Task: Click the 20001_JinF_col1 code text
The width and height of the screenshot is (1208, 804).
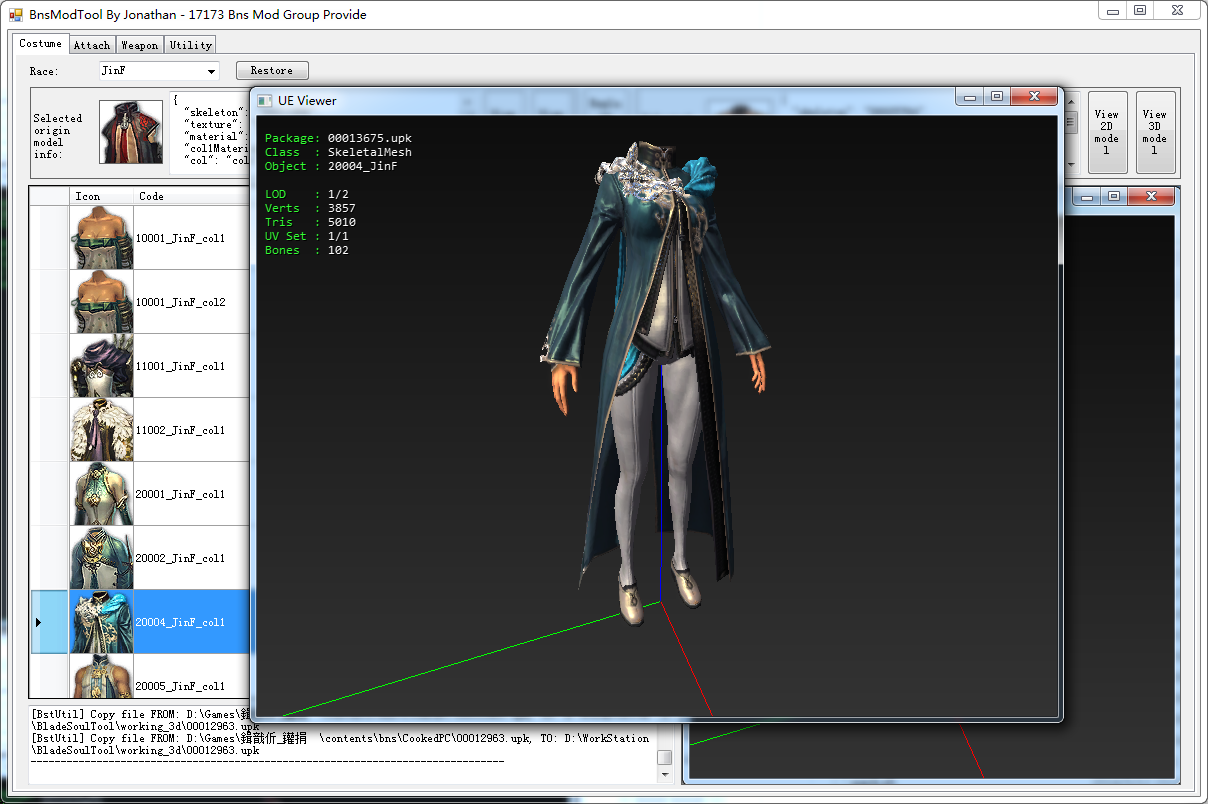Action: (x=181, y=495)
